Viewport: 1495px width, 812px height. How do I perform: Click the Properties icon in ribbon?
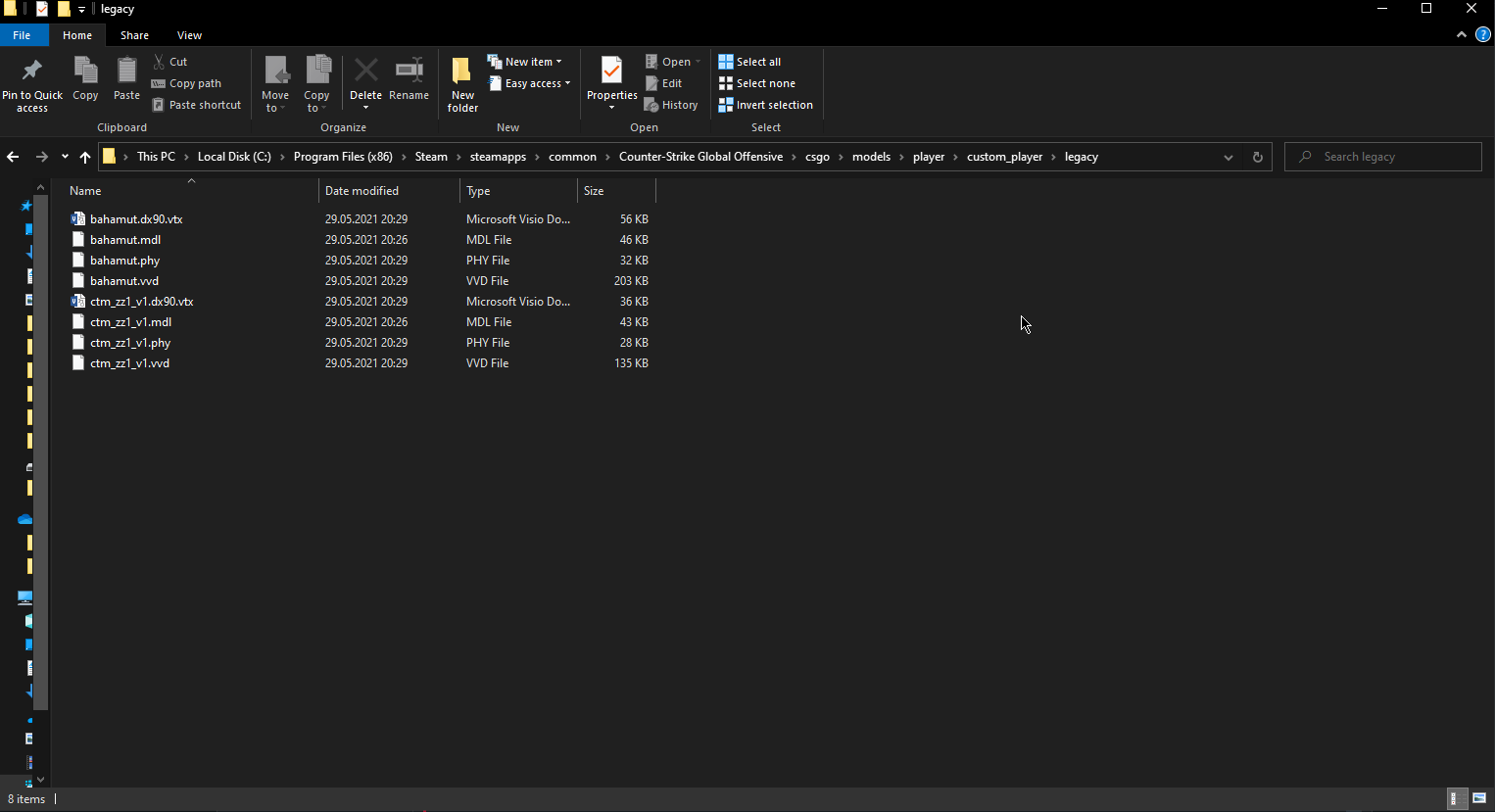611,72
